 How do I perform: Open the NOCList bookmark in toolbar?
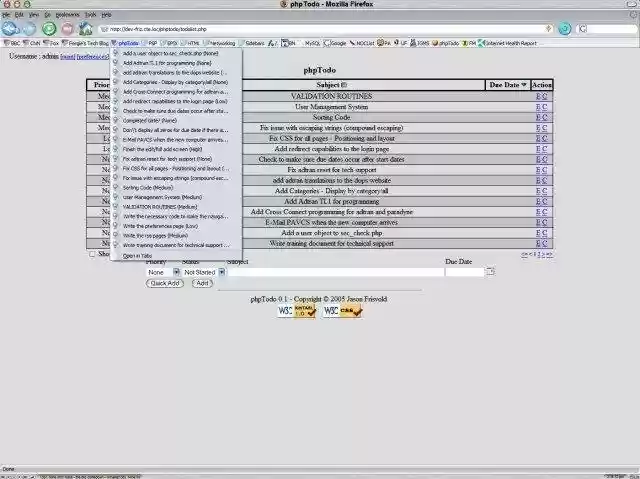pos(362,43)
